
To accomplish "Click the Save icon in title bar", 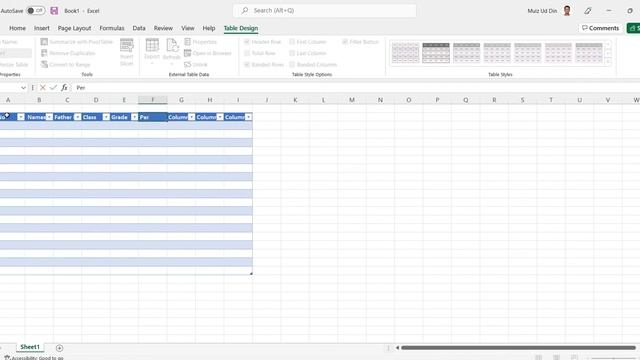I will pos(54,11).
